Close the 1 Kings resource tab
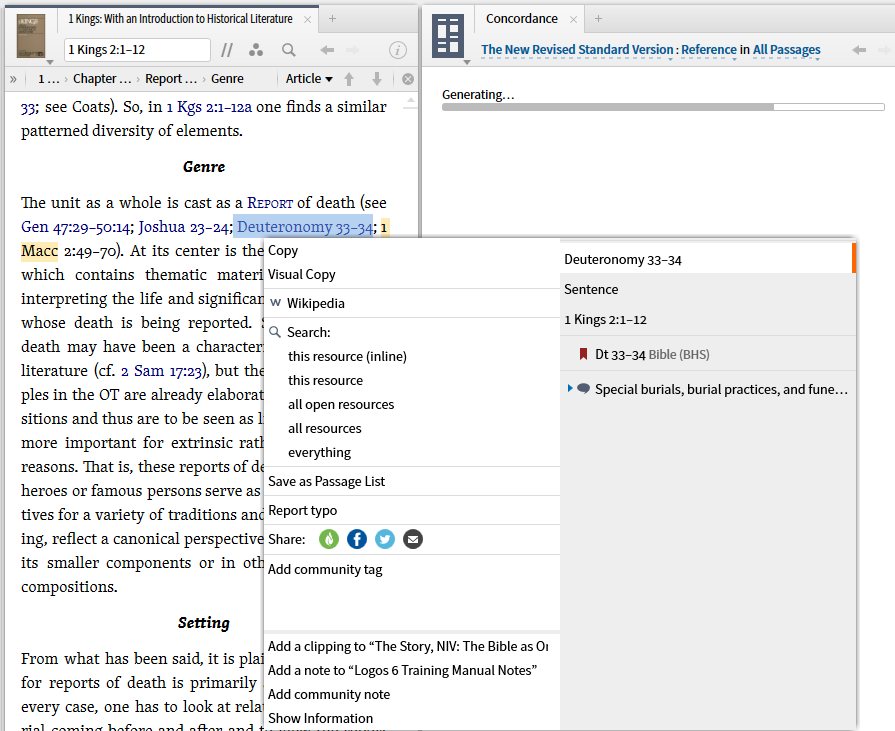 coord(307,20)
